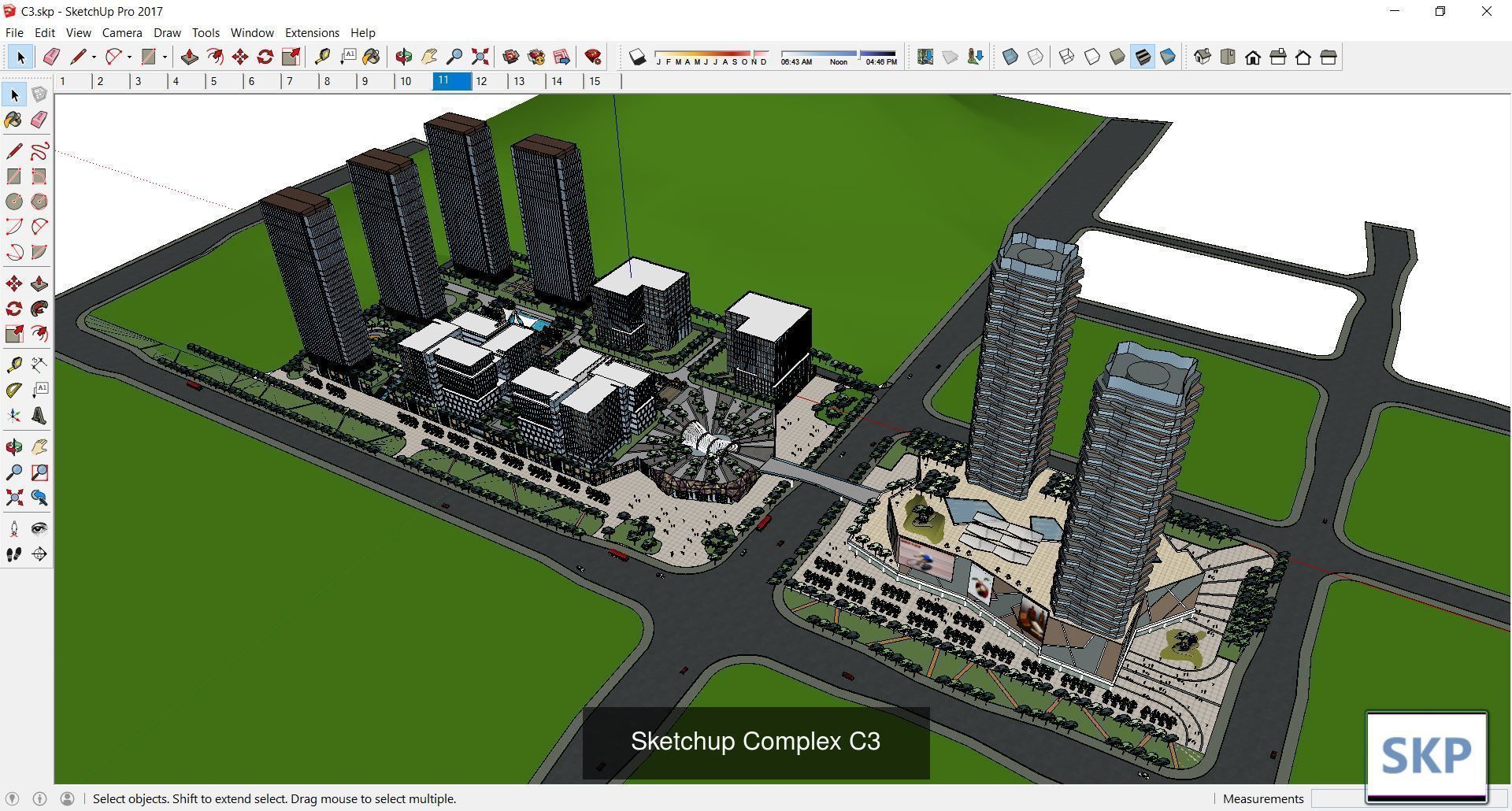
Task: Click Send to LayOut icon
Action: (x=561, y=57)
